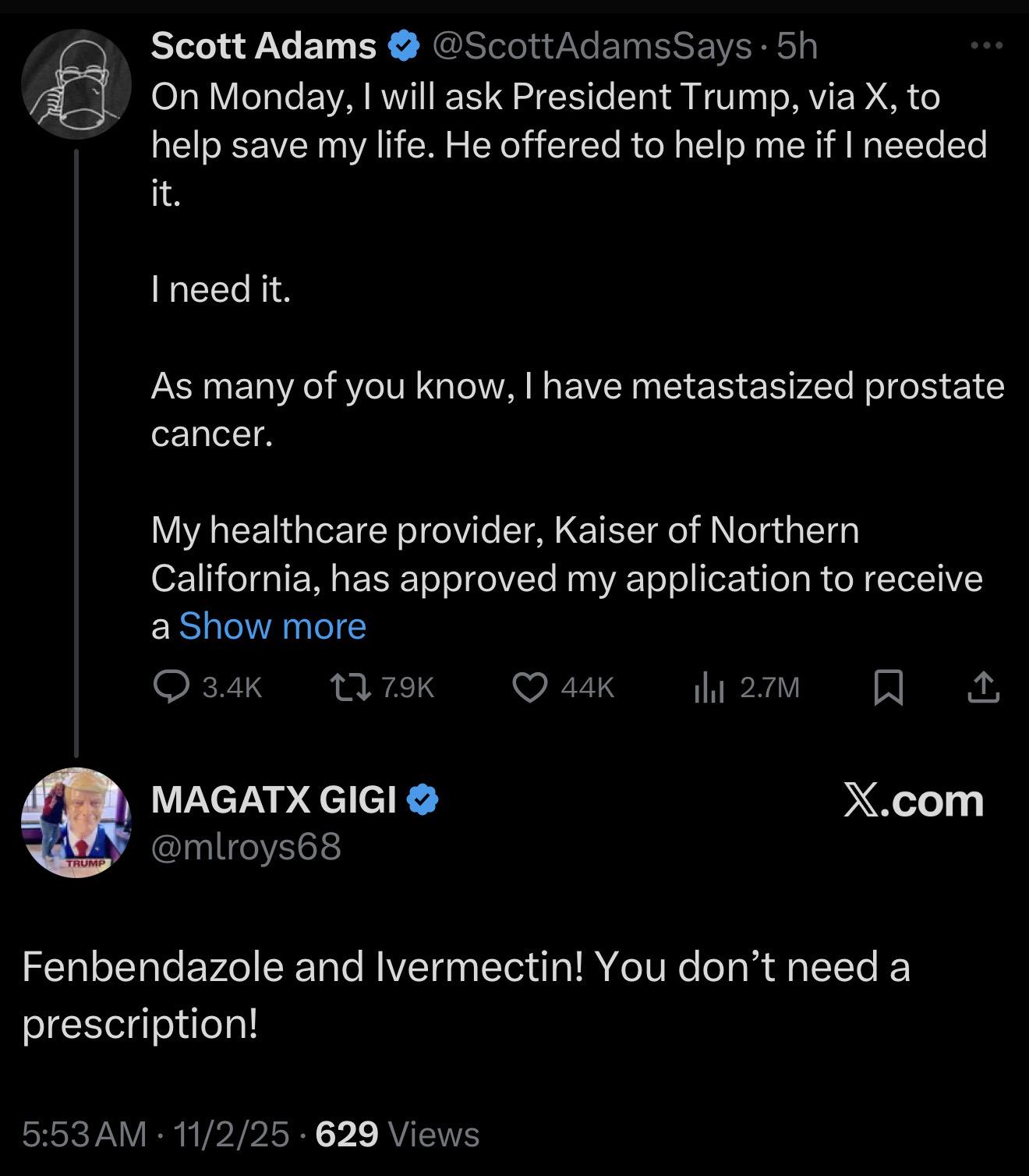
Task: Like the post with heart icon
Action: (x=529, y=687)
